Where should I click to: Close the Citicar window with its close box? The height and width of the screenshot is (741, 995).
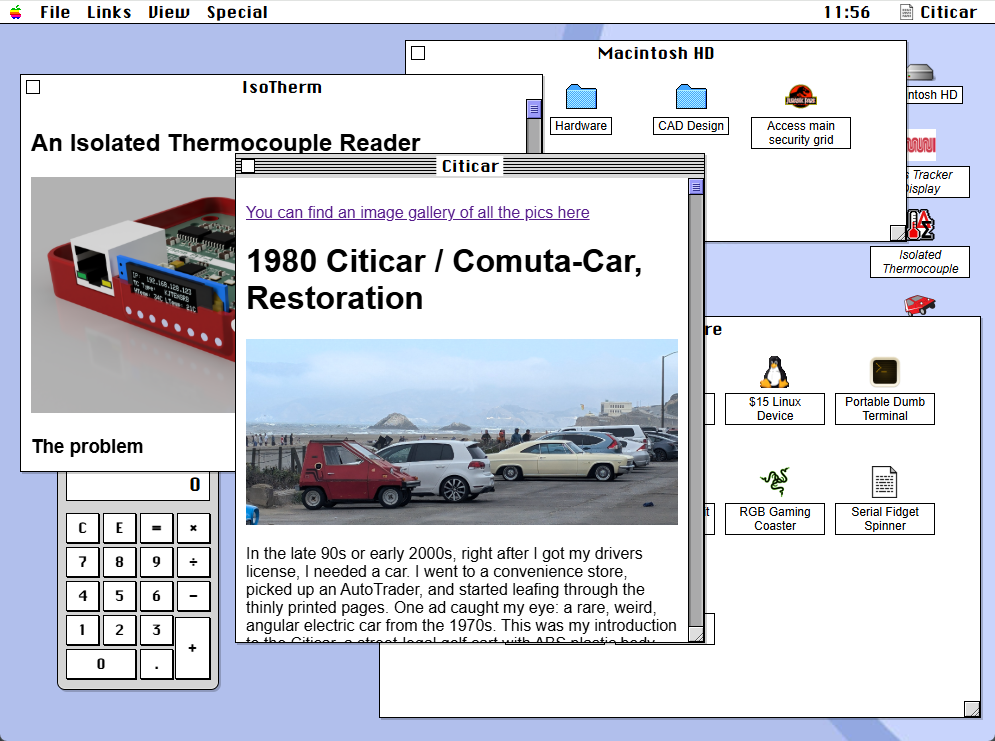(x=248, y=166)
